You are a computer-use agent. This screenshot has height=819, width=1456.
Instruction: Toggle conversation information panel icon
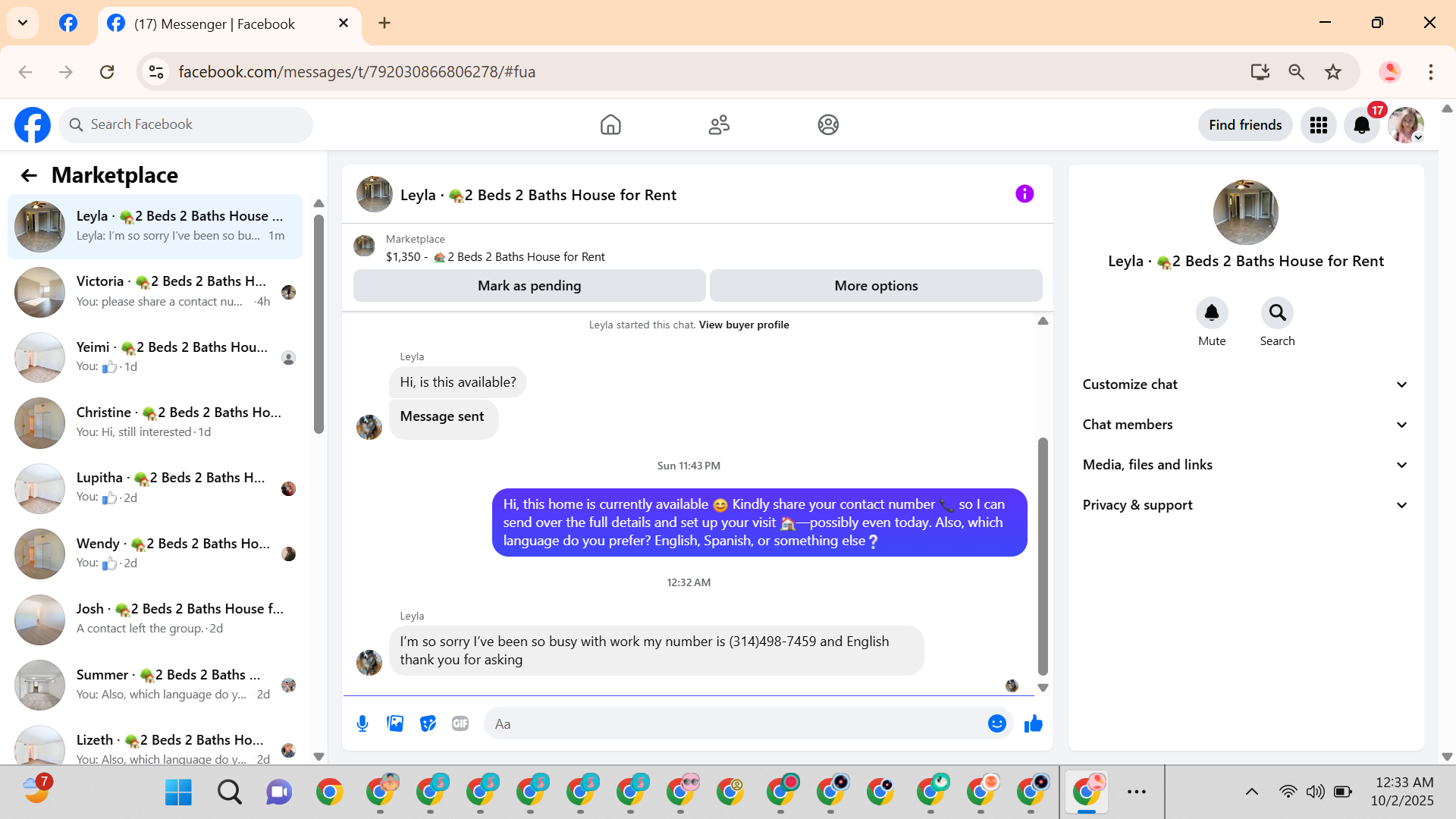[x=1025, y=194]
